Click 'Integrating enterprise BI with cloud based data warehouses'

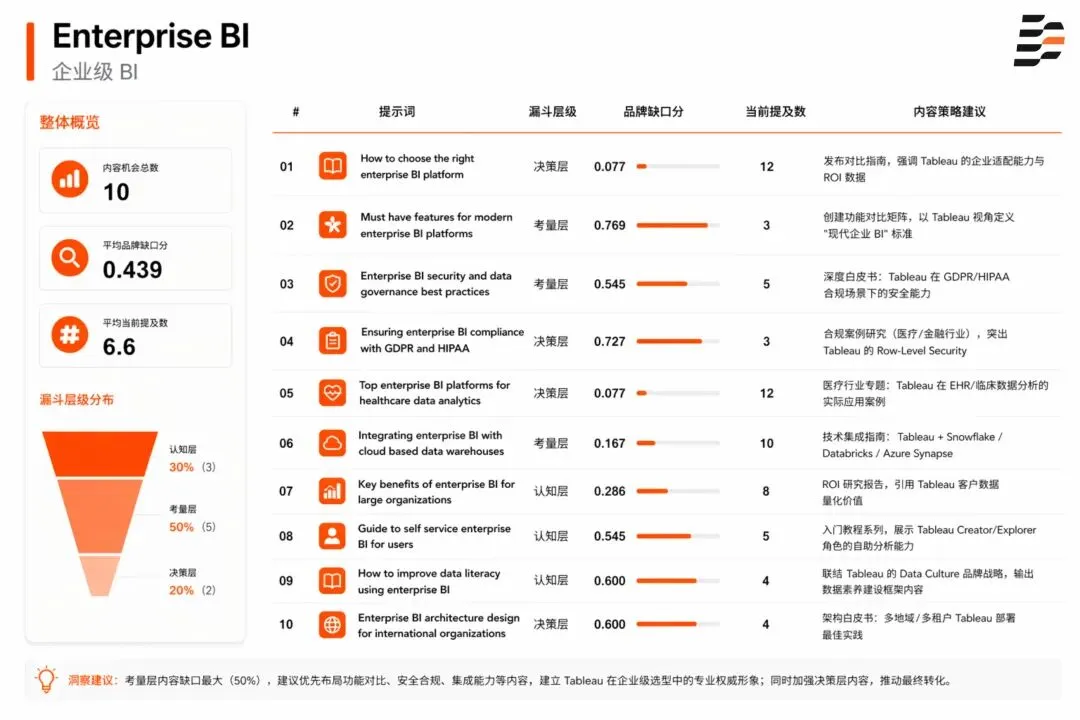(430, 443)
